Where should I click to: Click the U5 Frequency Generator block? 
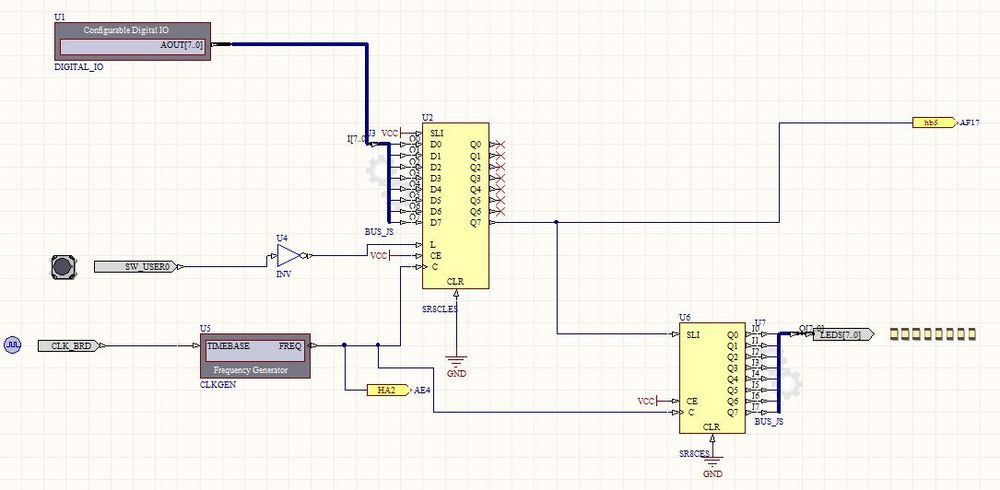[x=255, y=356]
